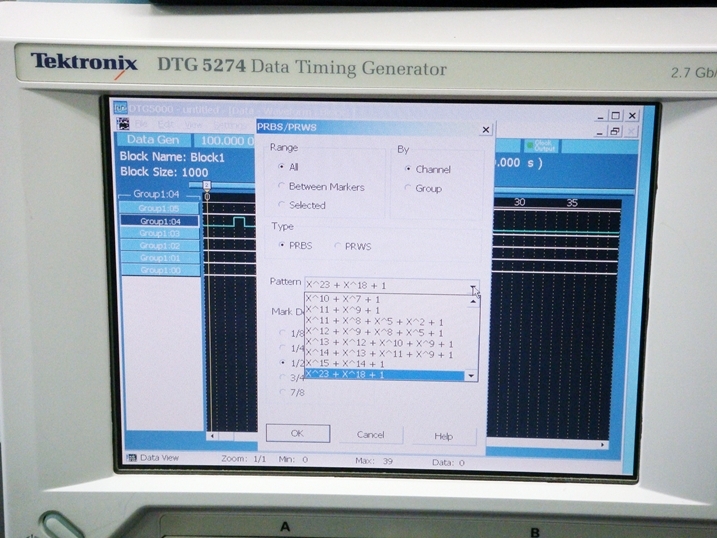Image resolution: width=717 pixels, height=538 pixels.
Task: Open the Settings menu
Action: point(230,125)
